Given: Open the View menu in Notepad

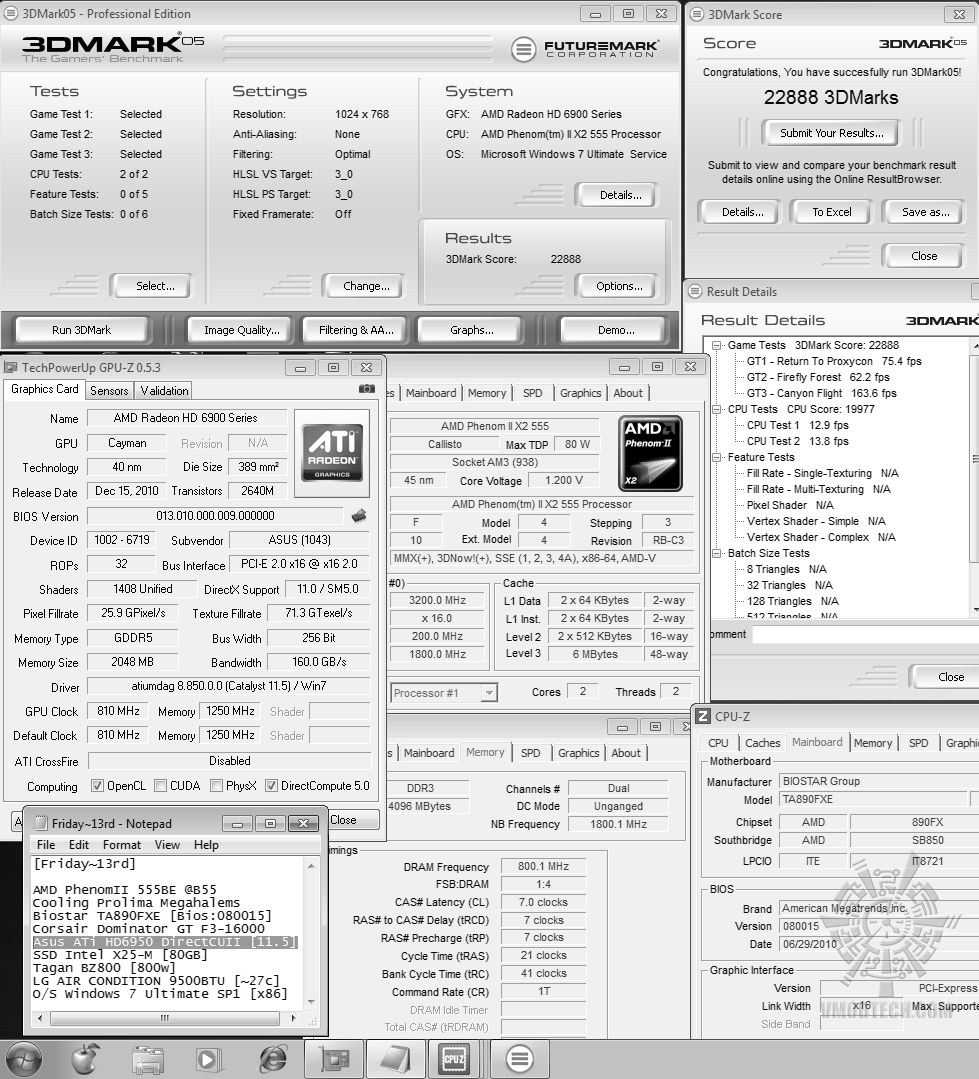Looking at the screenshot, I should click(167, 845).
